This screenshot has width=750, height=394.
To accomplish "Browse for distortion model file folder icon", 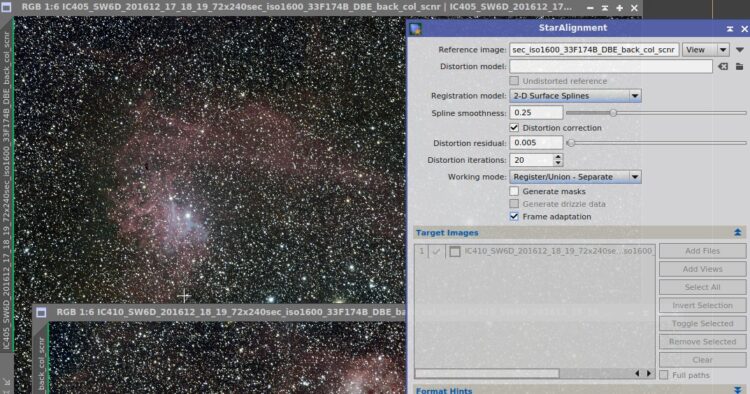I will (739, 66).
